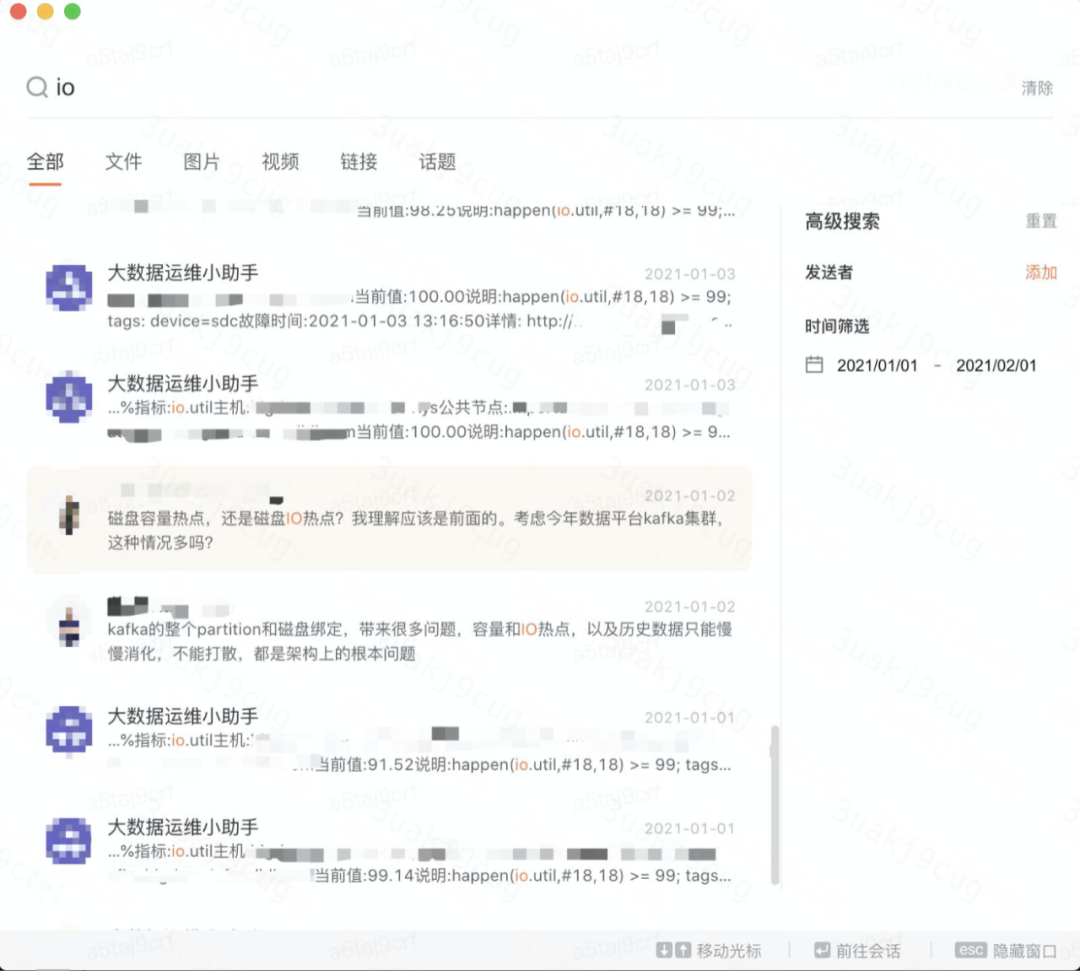Click 隐藏窗口 in footer
Image resolution: width=1080 pixels, height=971 pixels.
pyautogui.click(x=1025, y=951)
